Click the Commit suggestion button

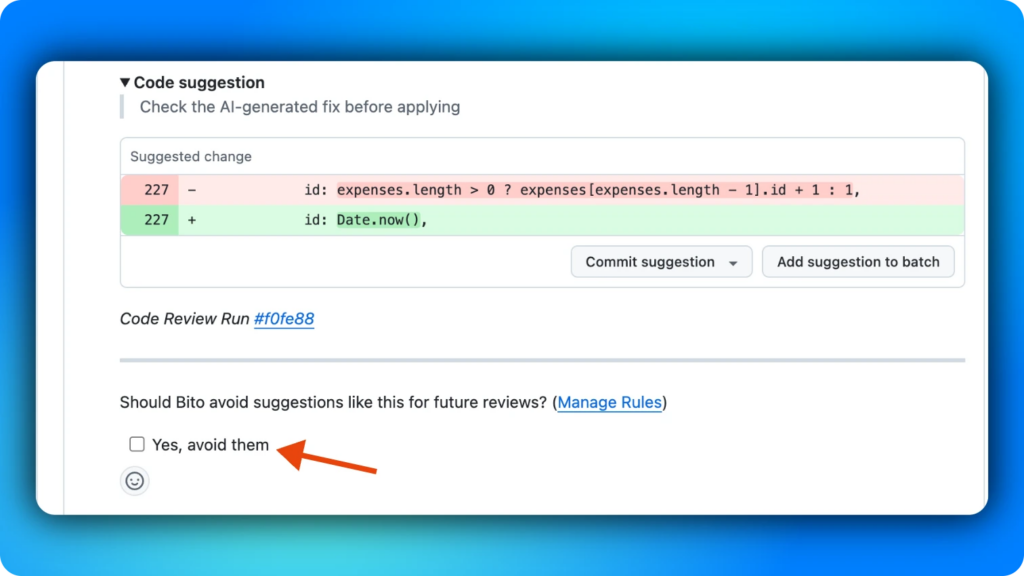coord(650,261)
